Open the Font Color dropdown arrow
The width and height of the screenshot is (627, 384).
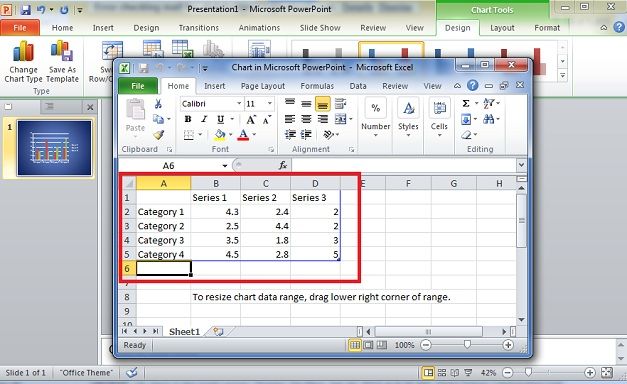click(x=254, y=135)
